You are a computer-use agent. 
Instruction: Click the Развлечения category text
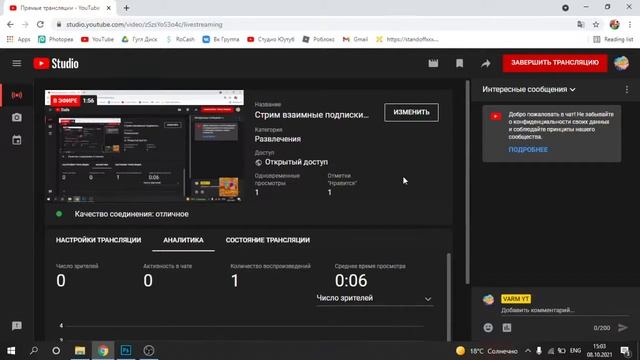278,139
